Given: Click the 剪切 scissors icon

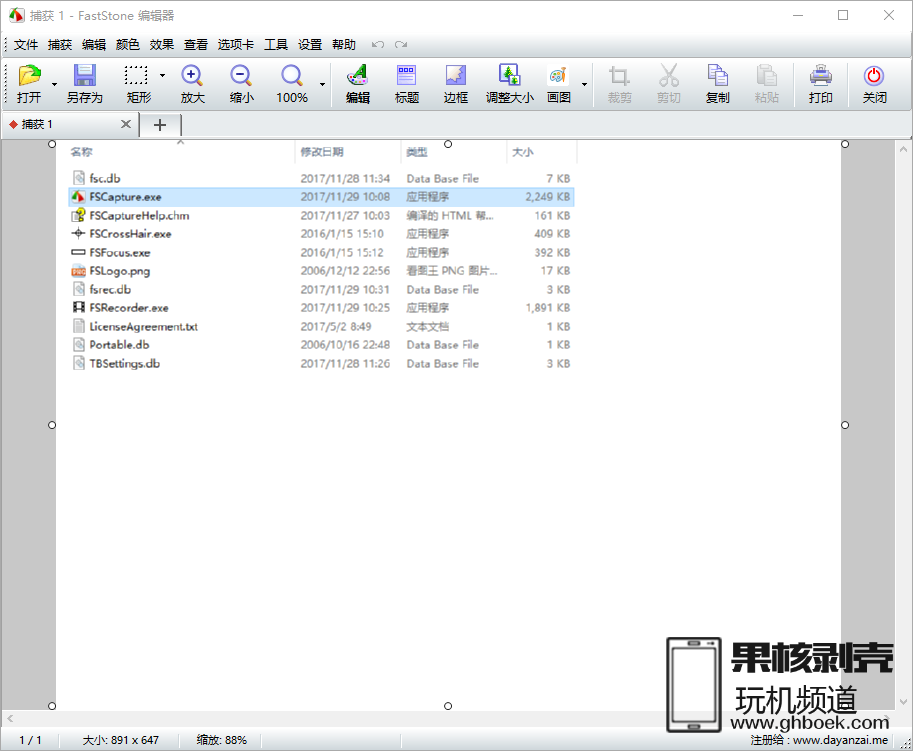Looking at the screenshot, I should point(668,84).
